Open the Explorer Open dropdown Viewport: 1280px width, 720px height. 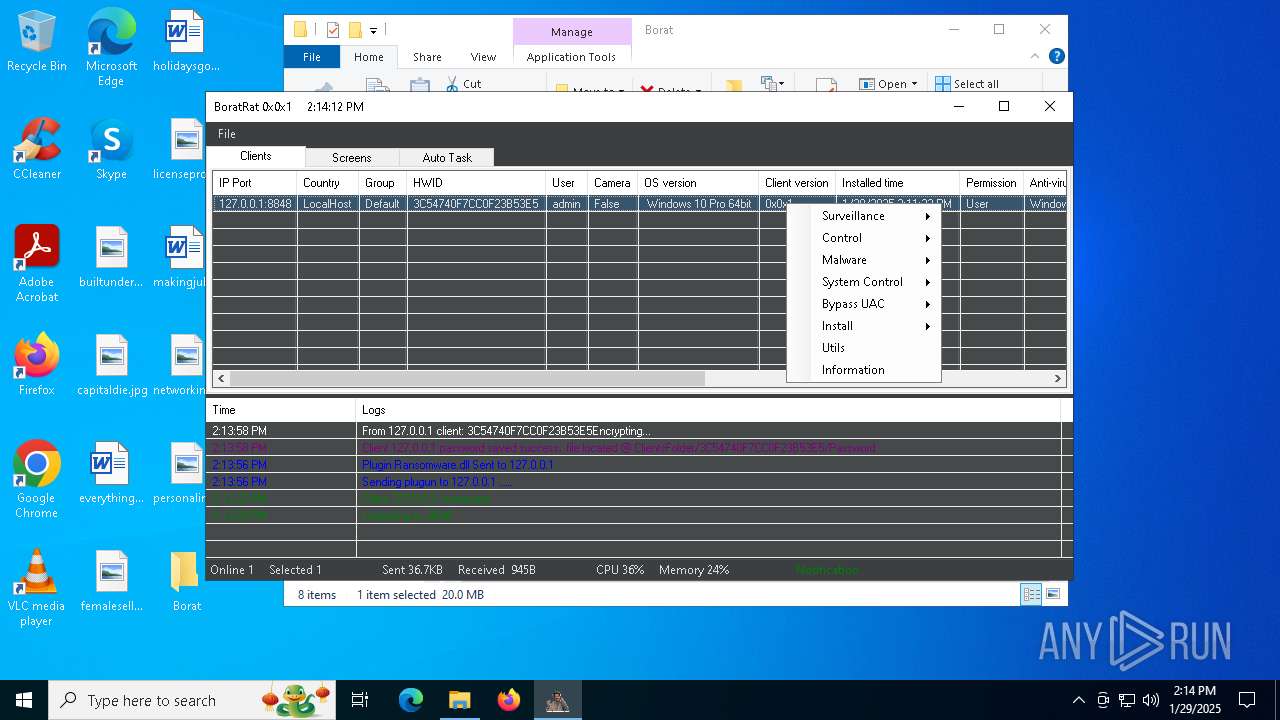click(x=888, y=84)
